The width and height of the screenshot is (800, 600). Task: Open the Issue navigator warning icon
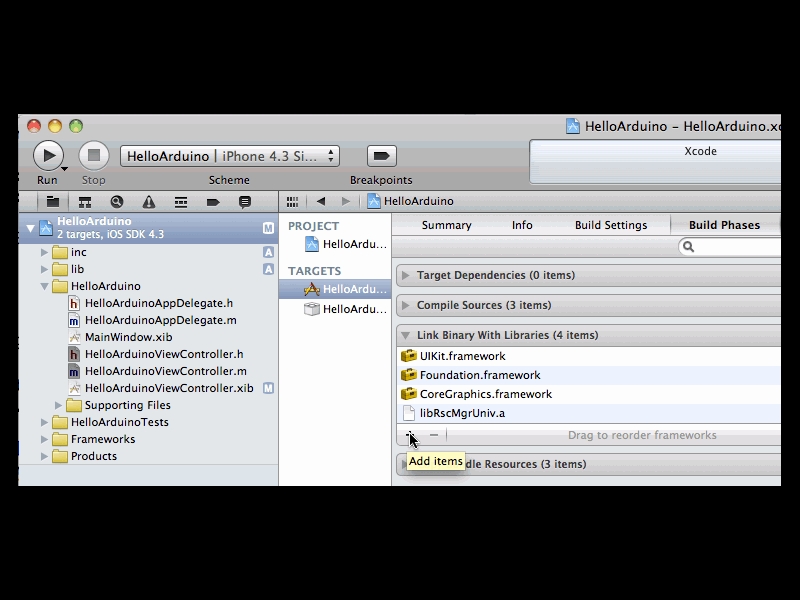(x=148, y=202)
